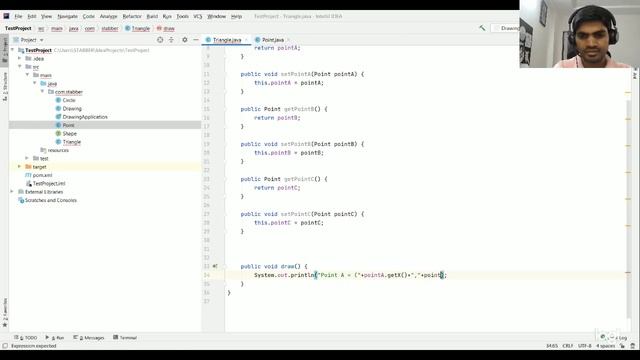The height and width of the screenshot is (360, 640).
Task: Open the Help menu
Action: [236, 16]
